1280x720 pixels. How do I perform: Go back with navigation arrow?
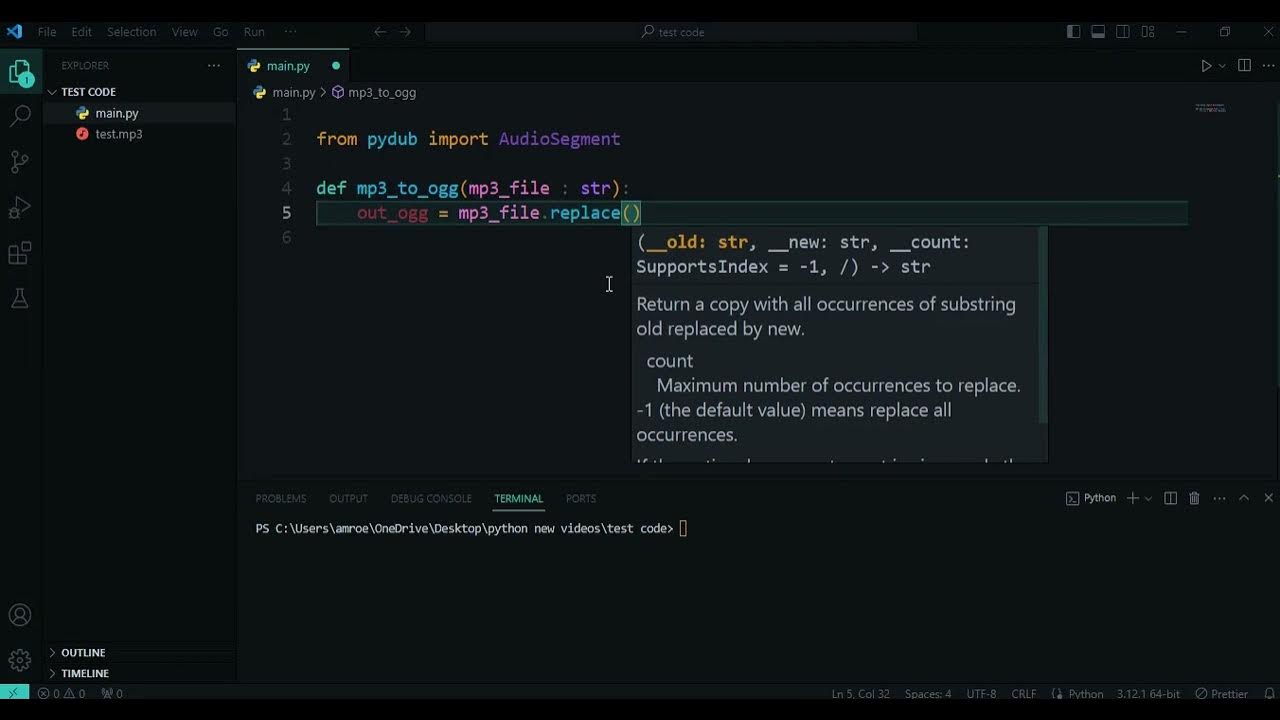pyautogui.click(x=380, y=32)
